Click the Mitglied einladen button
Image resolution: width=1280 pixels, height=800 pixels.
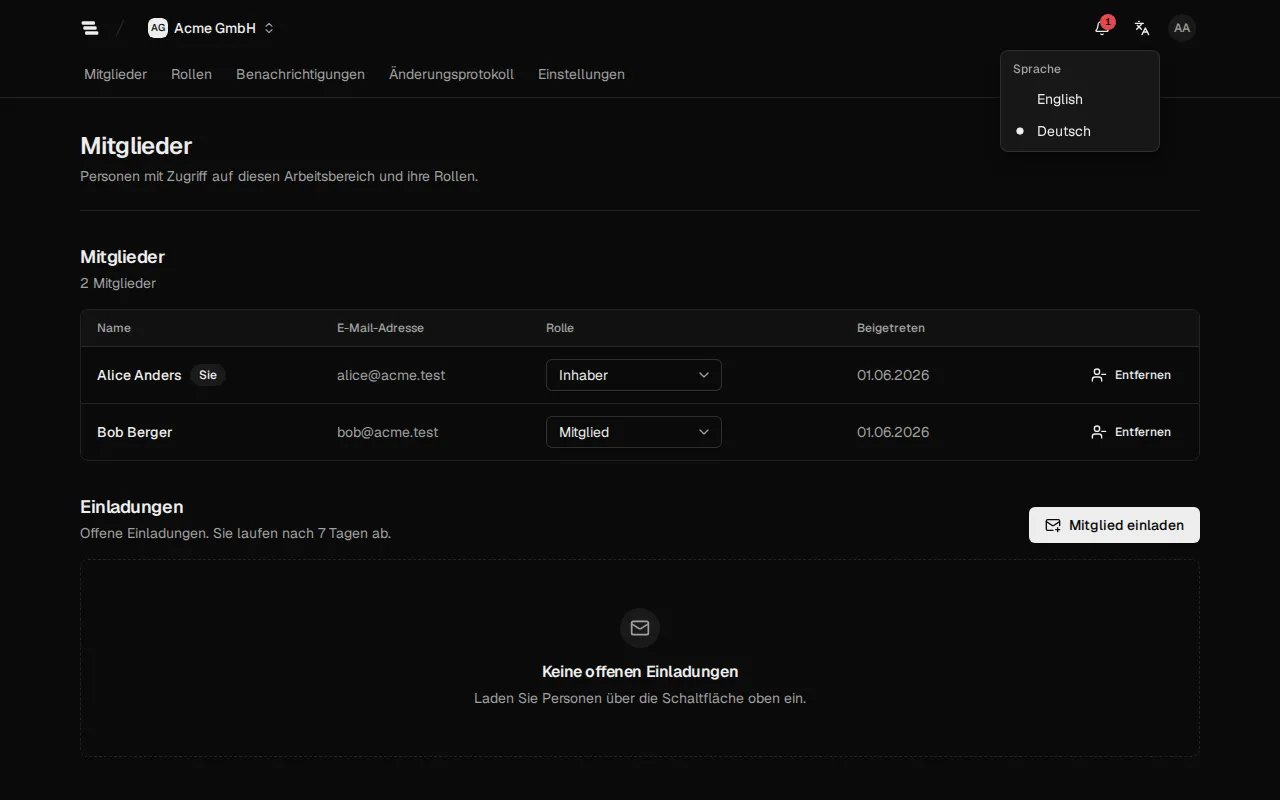click(x=1114, y=525)
